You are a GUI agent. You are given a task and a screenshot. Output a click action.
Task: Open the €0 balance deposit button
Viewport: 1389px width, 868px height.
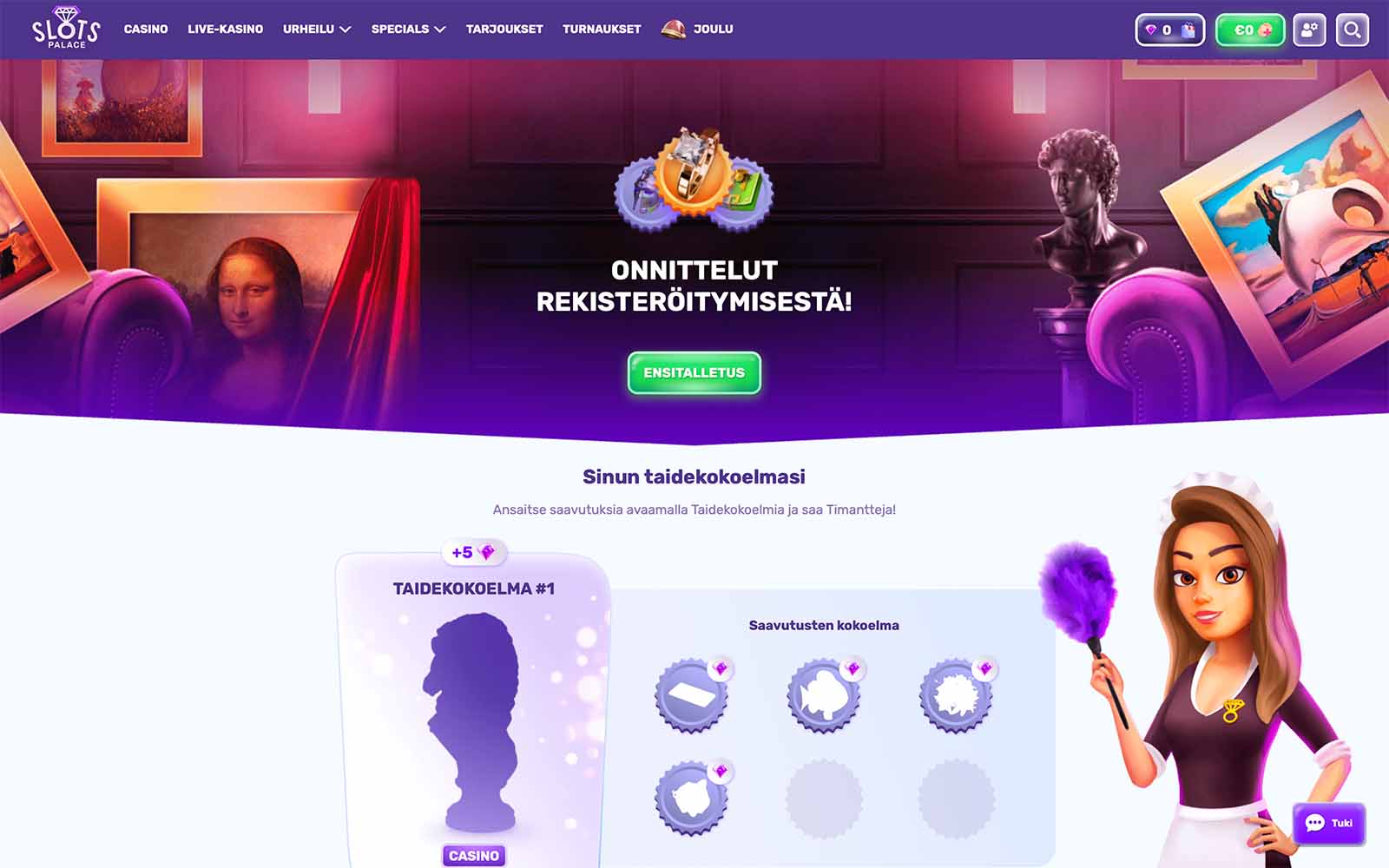coord(1250,30)
